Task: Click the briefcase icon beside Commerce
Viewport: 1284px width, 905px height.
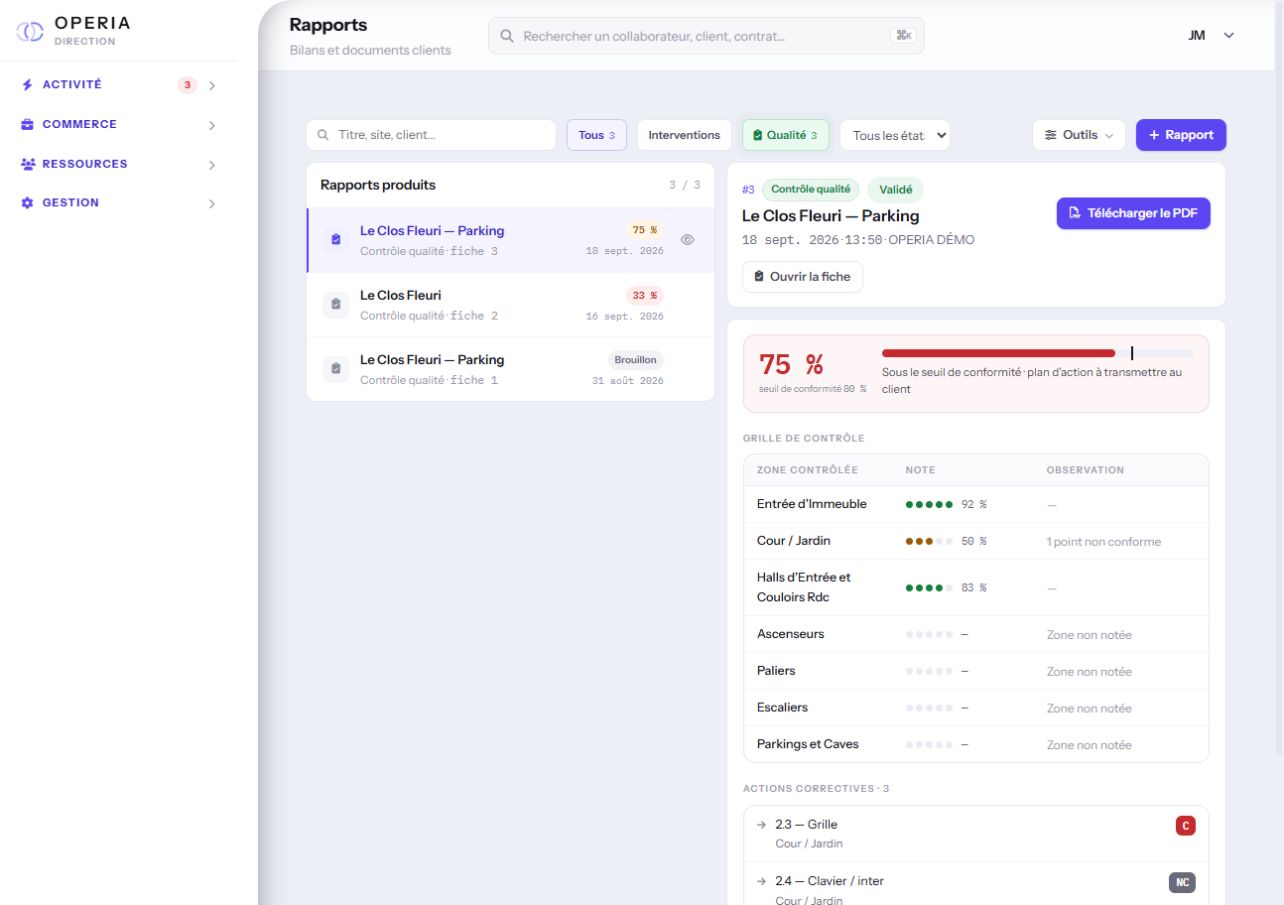Action: (27, 125)
